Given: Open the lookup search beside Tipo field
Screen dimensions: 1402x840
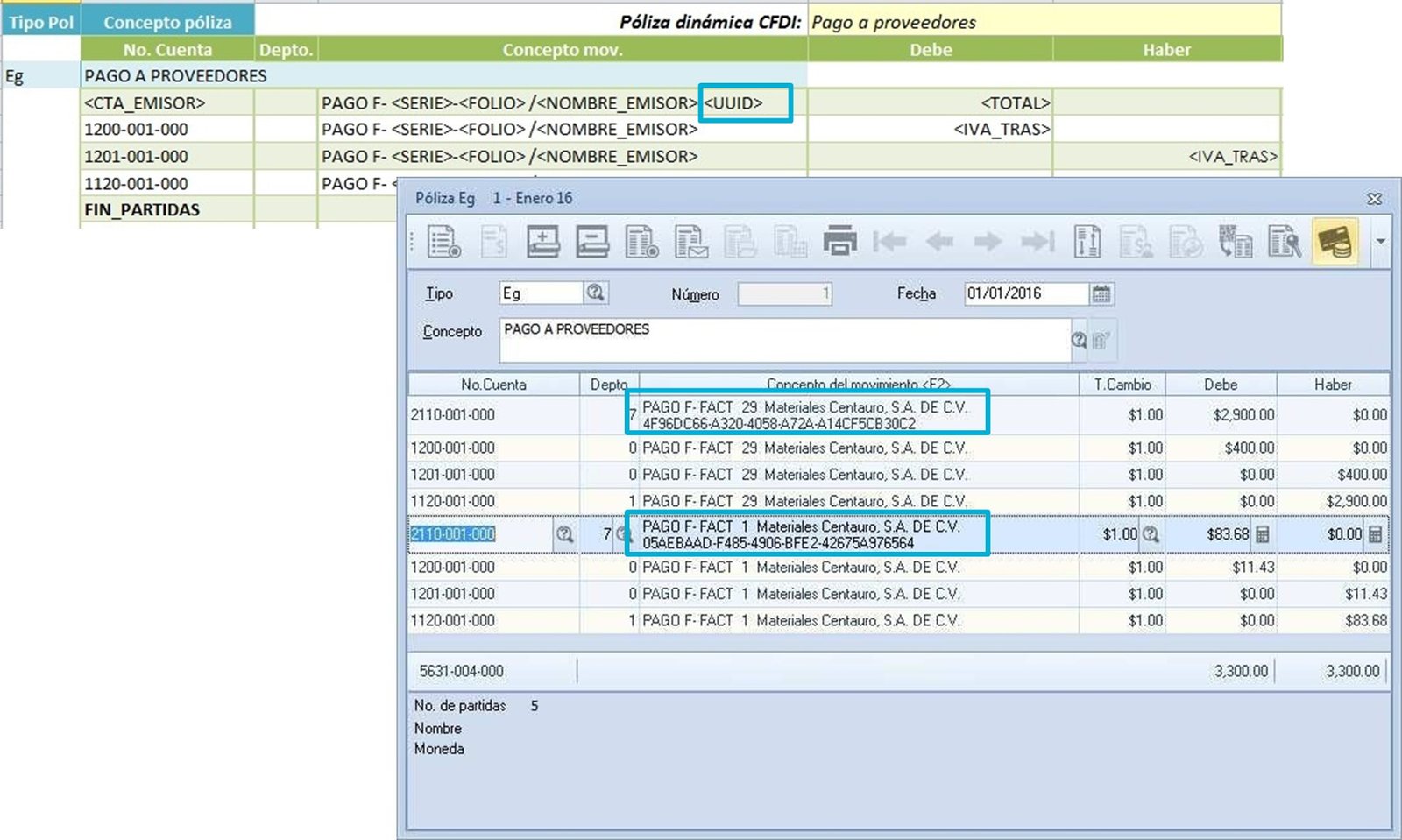Looking at the screenshot, I should coord(596,293).
